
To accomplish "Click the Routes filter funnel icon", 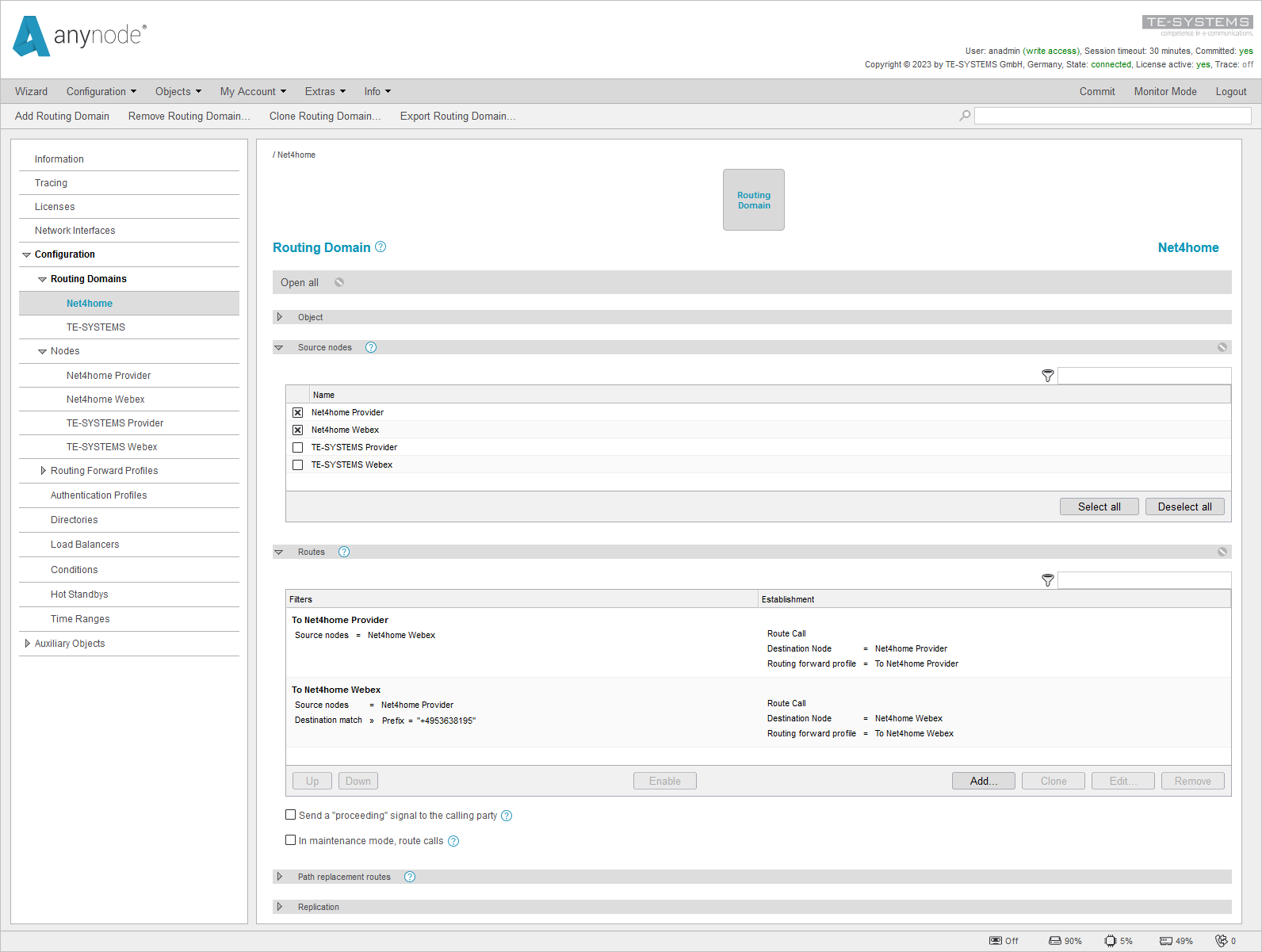I will [1048, 580].
